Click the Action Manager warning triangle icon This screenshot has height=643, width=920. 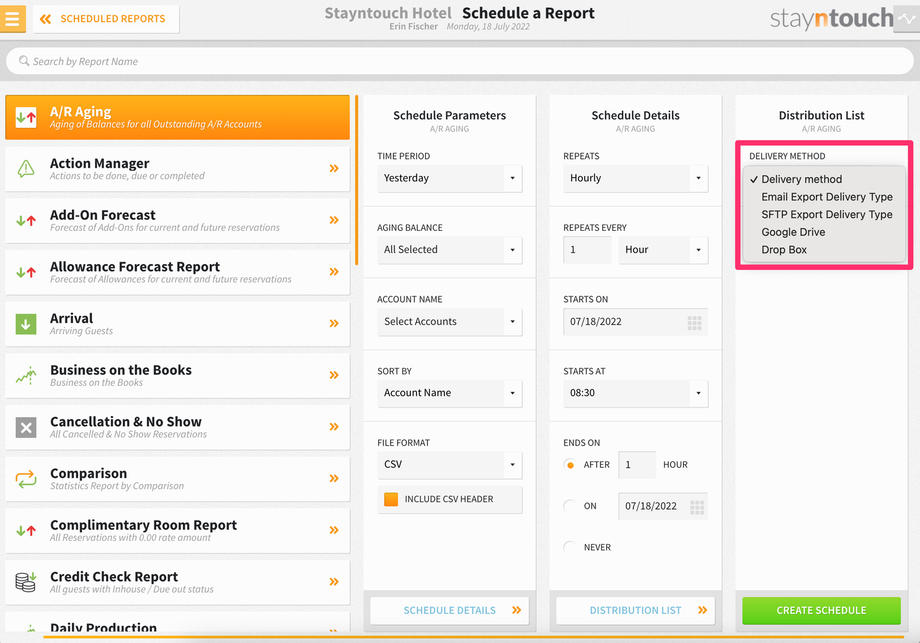pos(26,169)
